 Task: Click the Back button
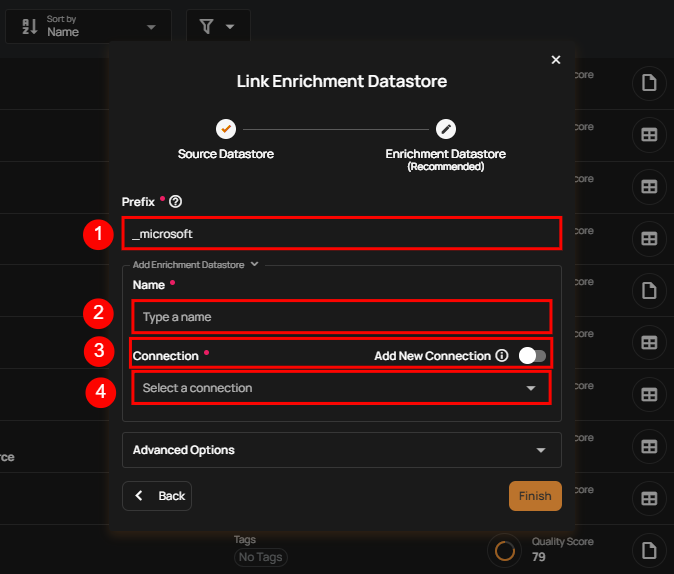click(157, 496)
